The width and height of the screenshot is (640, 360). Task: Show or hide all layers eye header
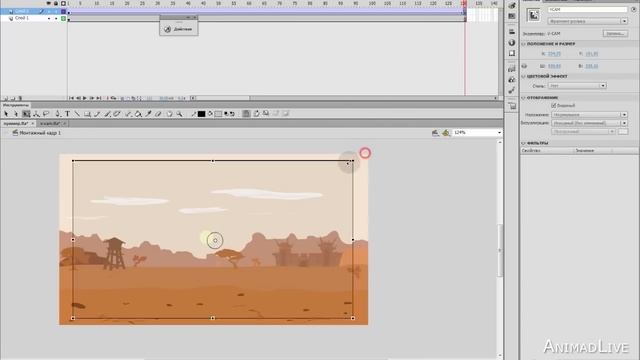click(49, 3)
